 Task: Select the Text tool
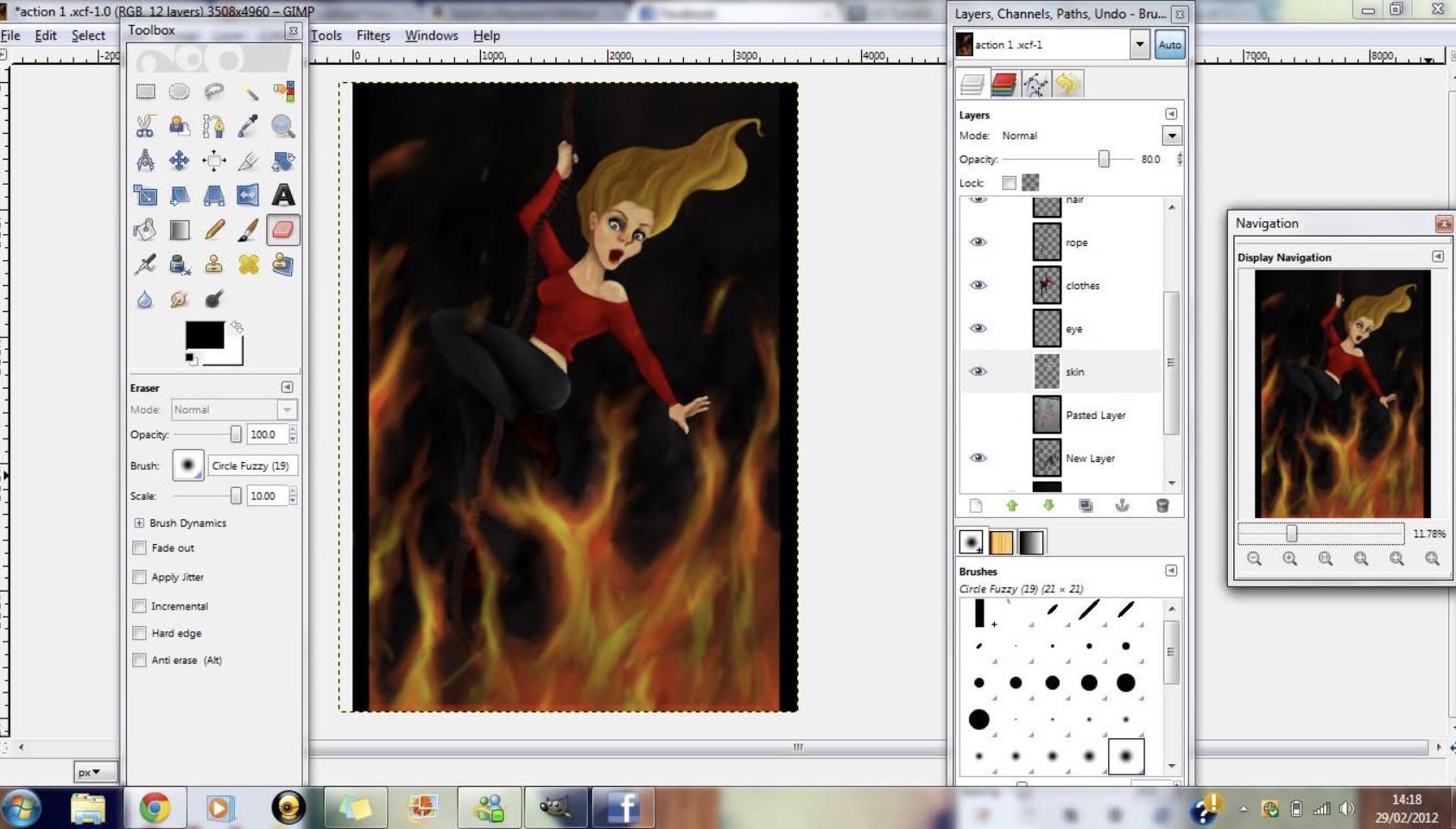tap(283, 195)
